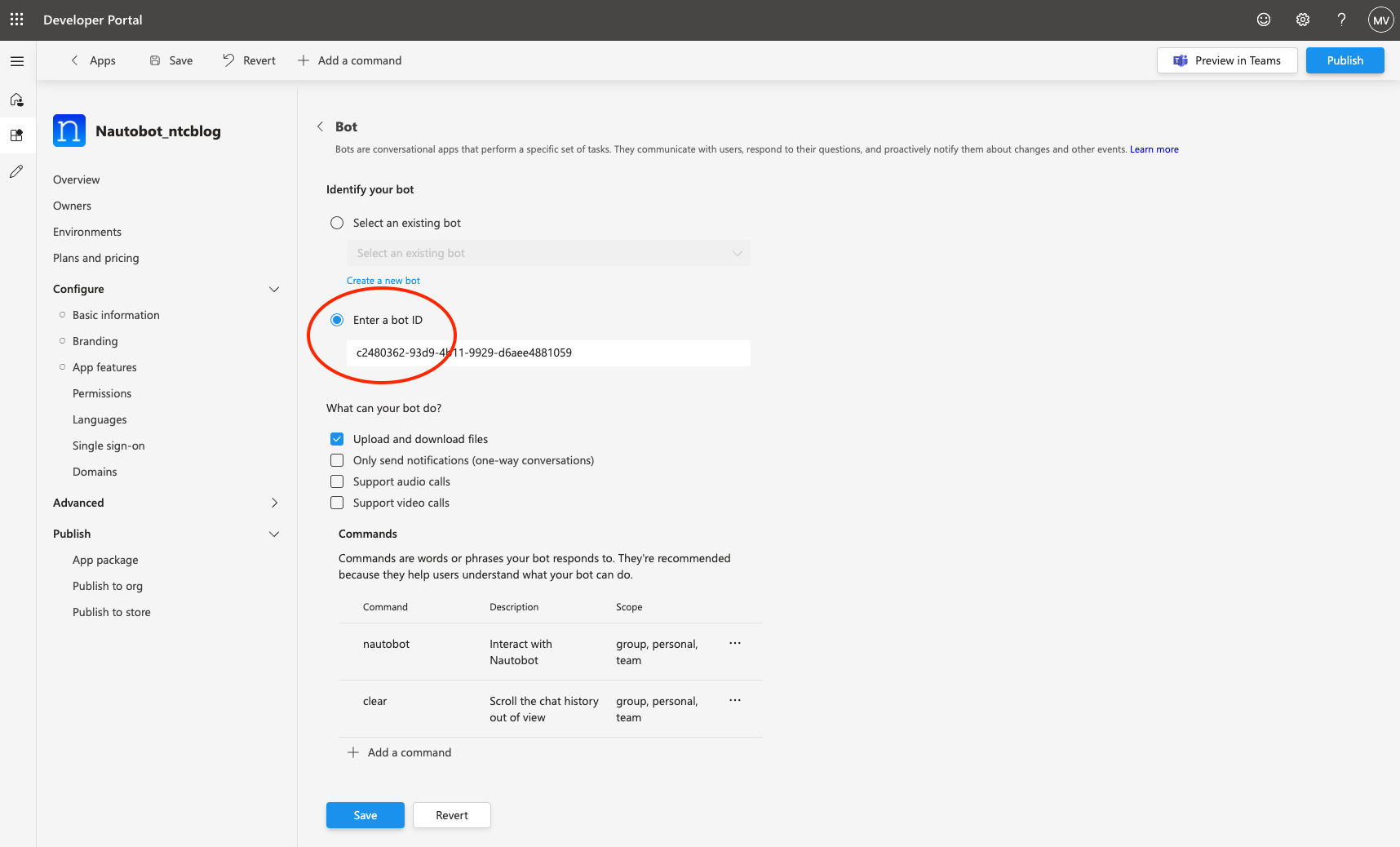Select the Select an existing bot radio button
Image resolution: width=1400 pixels, height=847 pixels.
click(x=337, y=222)
